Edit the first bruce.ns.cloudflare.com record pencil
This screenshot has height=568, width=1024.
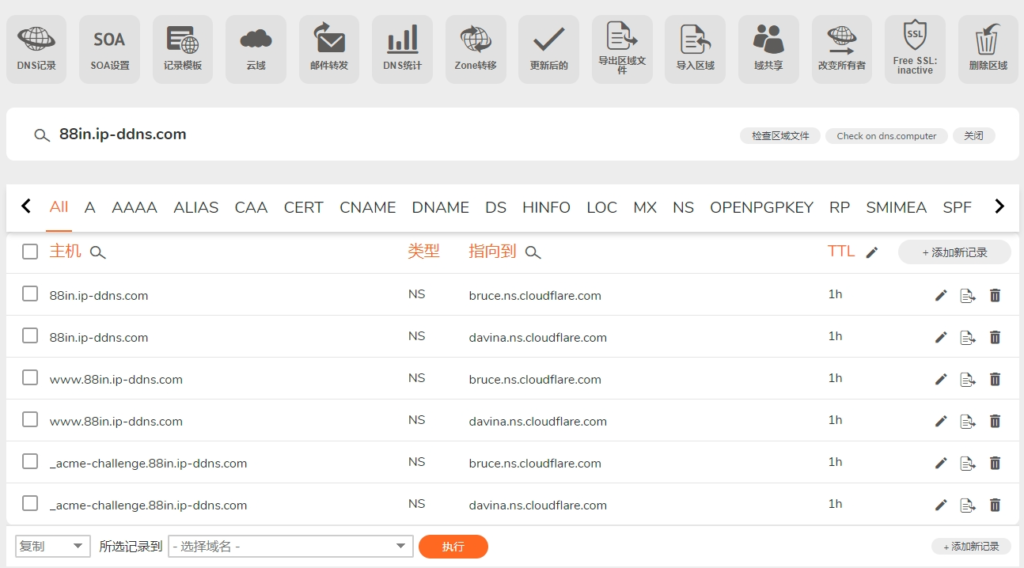941,296
